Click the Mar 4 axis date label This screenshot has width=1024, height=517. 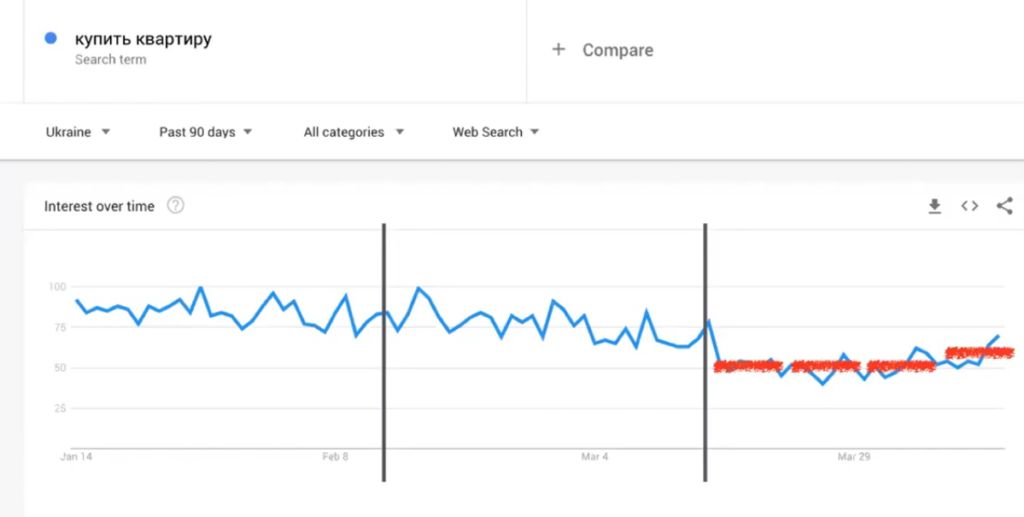tap(594, 457)
